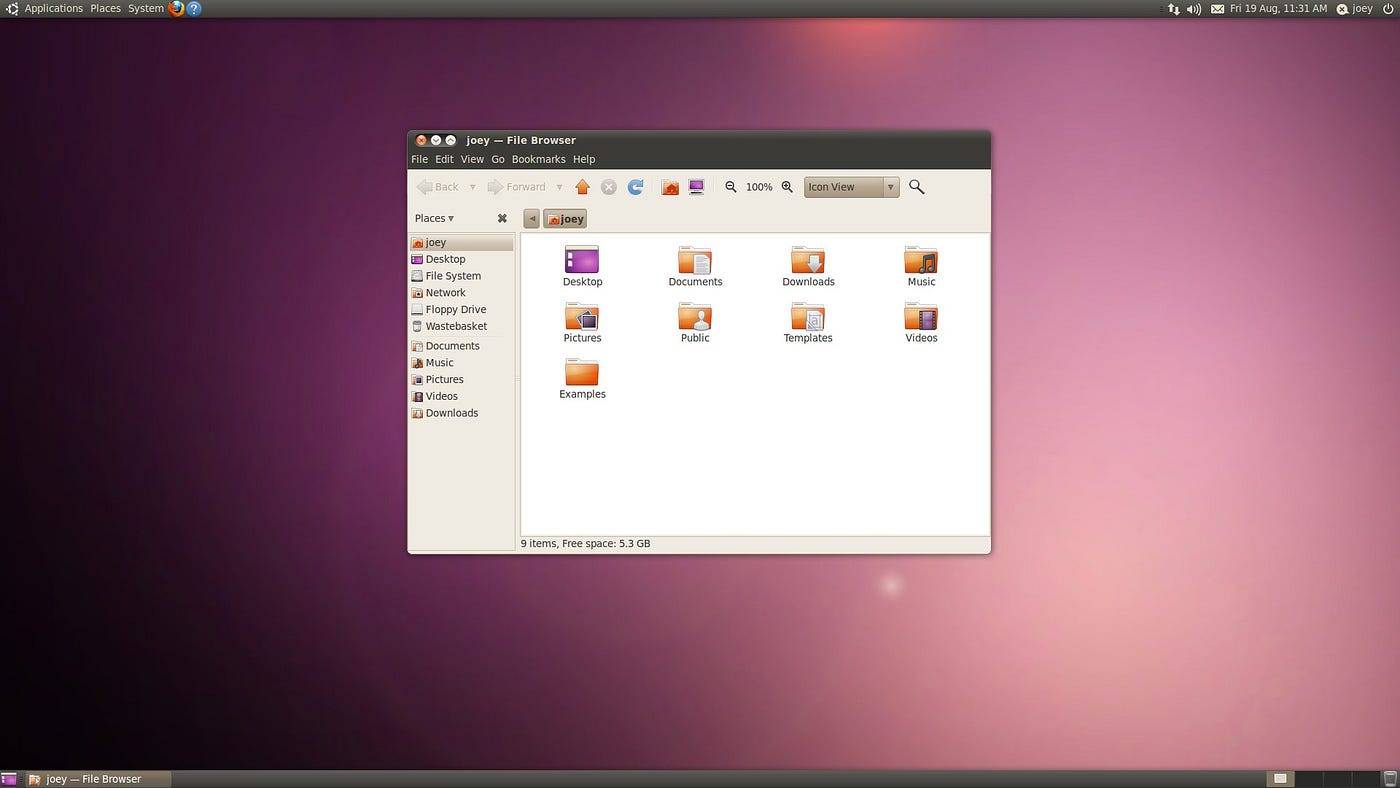Show desktop using bottom-left panel button
The width and height of the screenshot is (1400, 788).
[8, 779]
